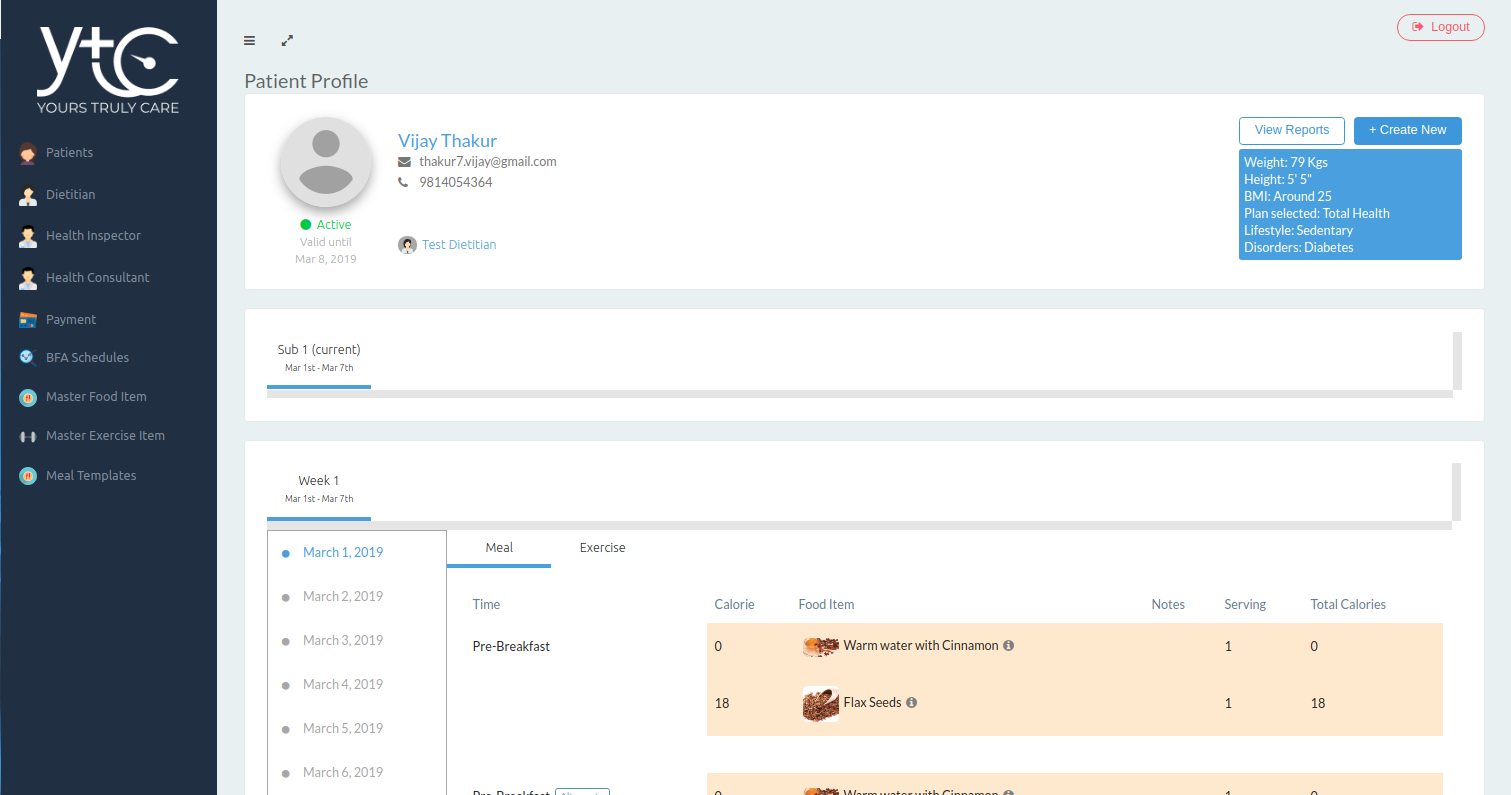Open the Test Dietitian link

[x=458, y=245]
